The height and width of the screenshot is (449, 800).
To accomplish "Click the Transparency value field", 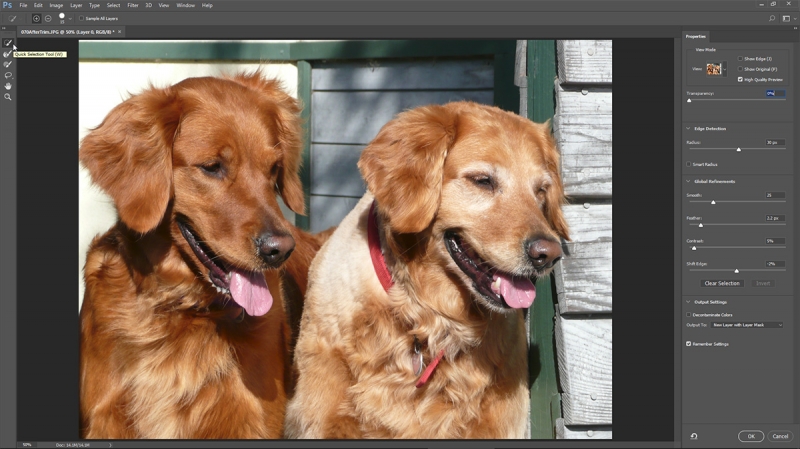I will pyautogui.click(x=775, y=93).
